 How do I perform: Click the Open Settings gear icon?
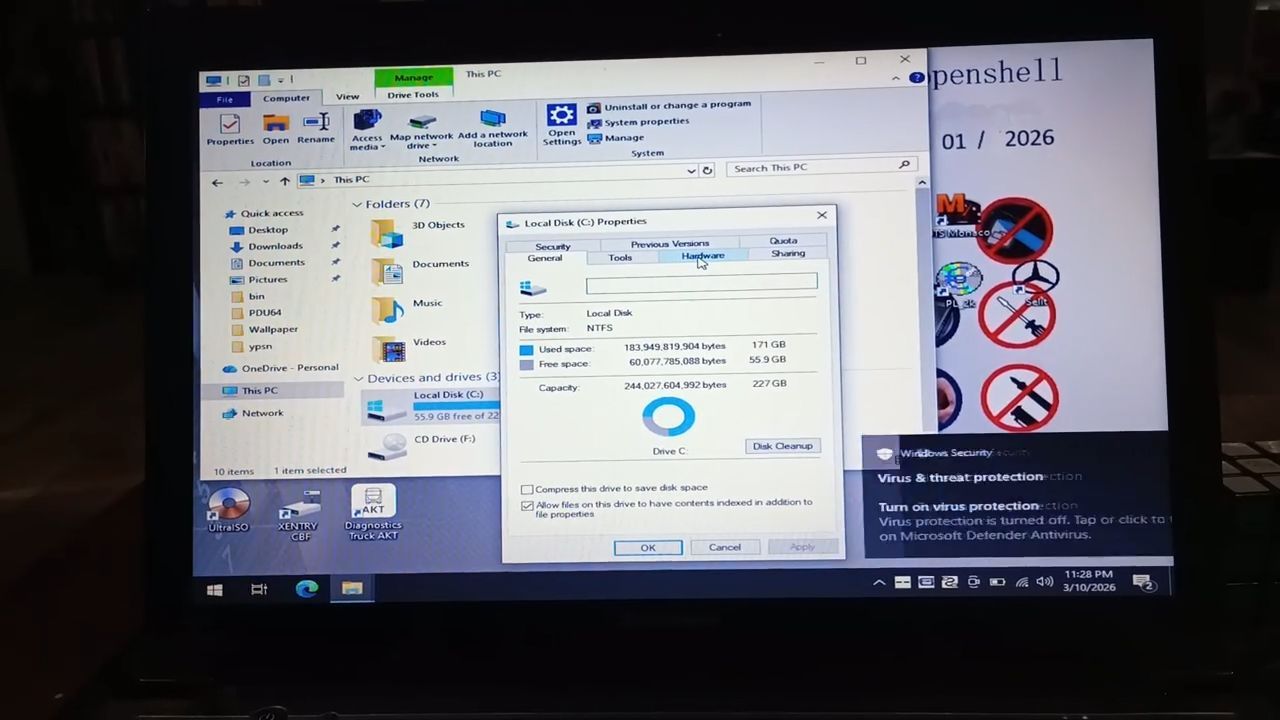click(x=561, y=118)
